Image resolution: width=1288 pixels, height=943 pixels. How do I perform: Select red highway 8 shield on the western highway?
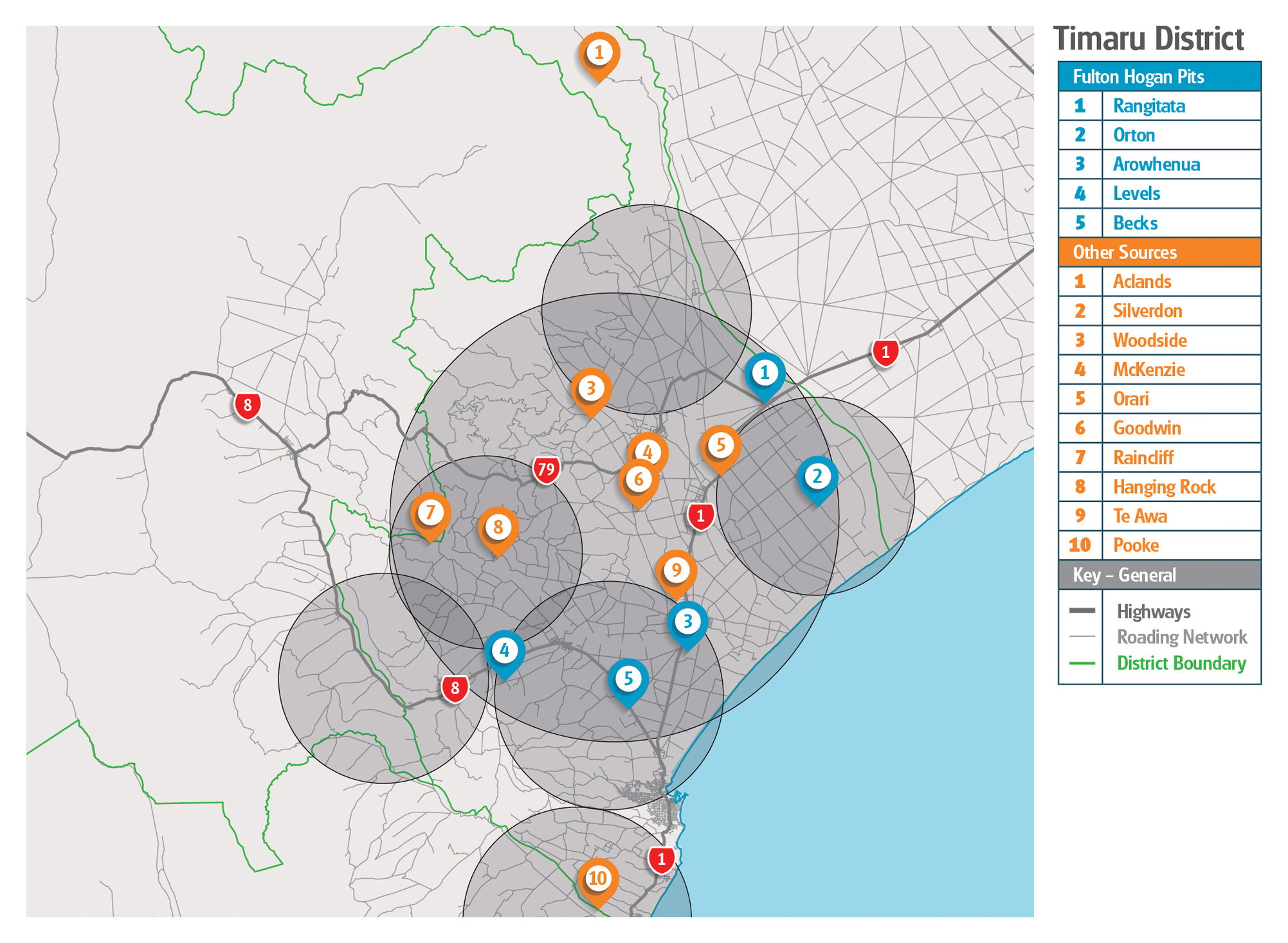point(248,406)
